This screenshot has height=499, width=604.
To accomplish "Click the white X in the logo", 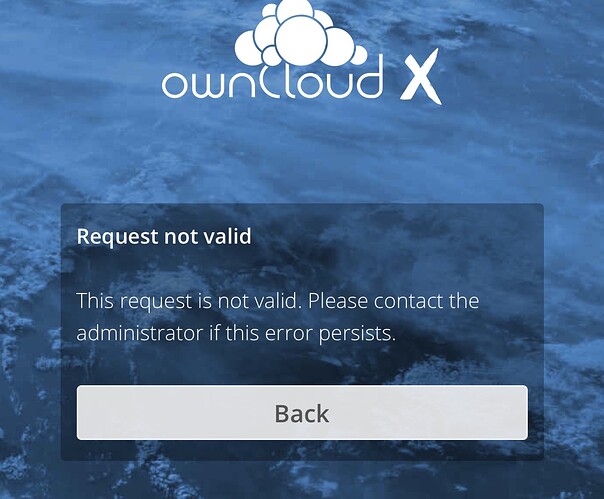I will coord(420,77).
